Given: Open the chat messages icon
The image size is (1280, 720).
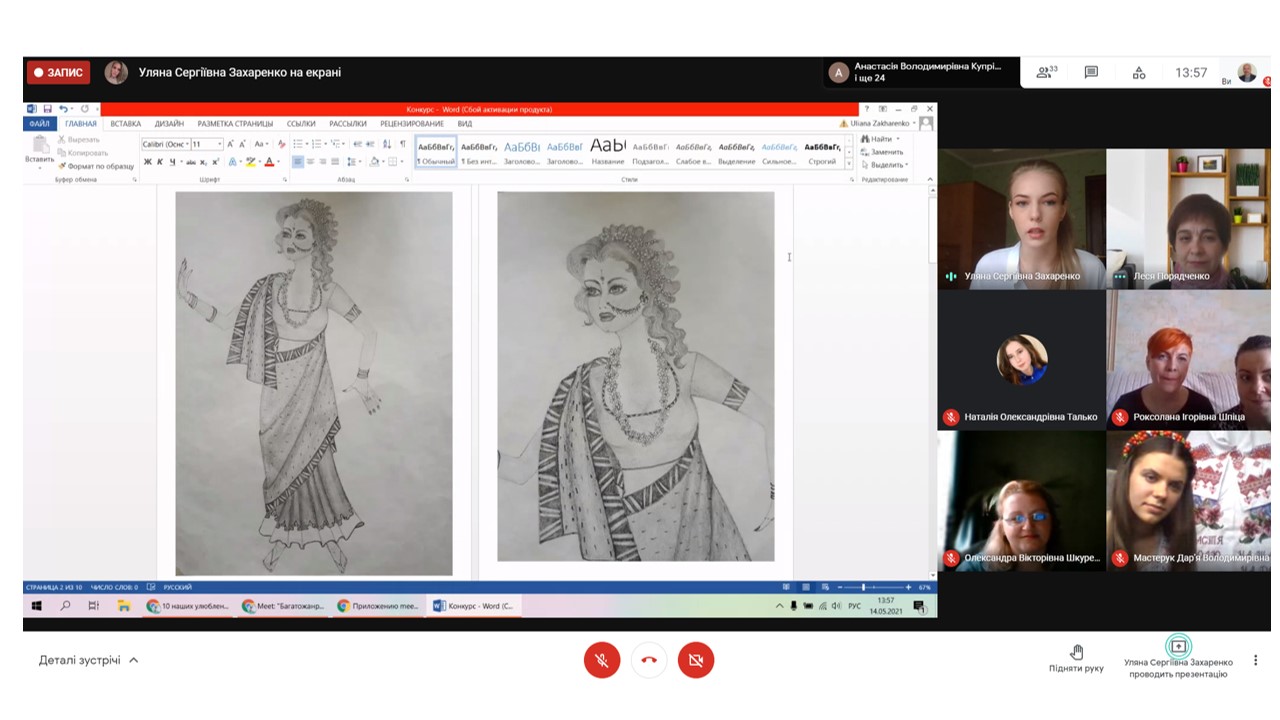Looking at the screenshot, I should pyautogui.click(x=1091, y=72).
